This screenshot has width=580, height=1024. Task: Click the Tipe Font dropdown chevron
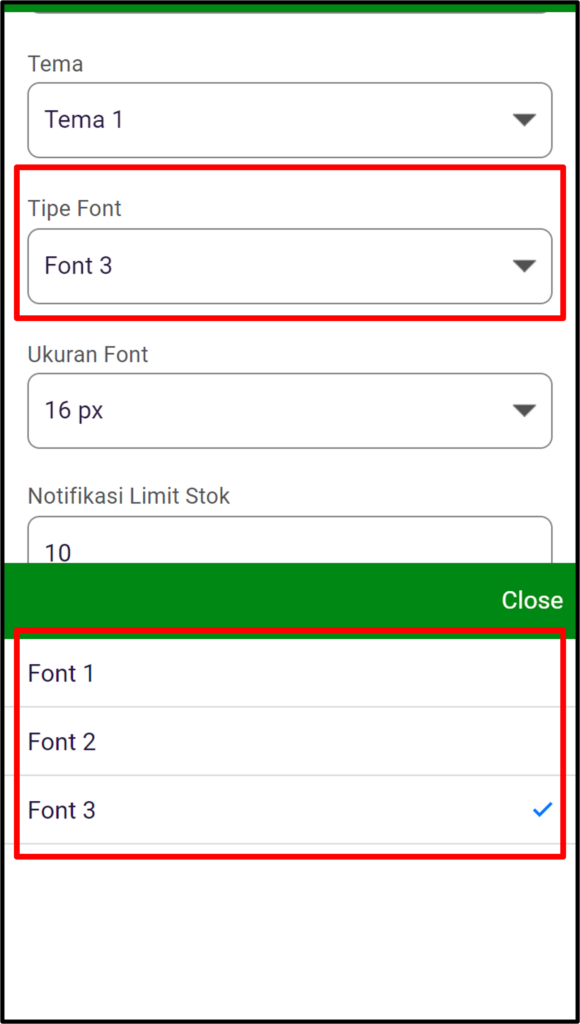click(x=524, y=266)
